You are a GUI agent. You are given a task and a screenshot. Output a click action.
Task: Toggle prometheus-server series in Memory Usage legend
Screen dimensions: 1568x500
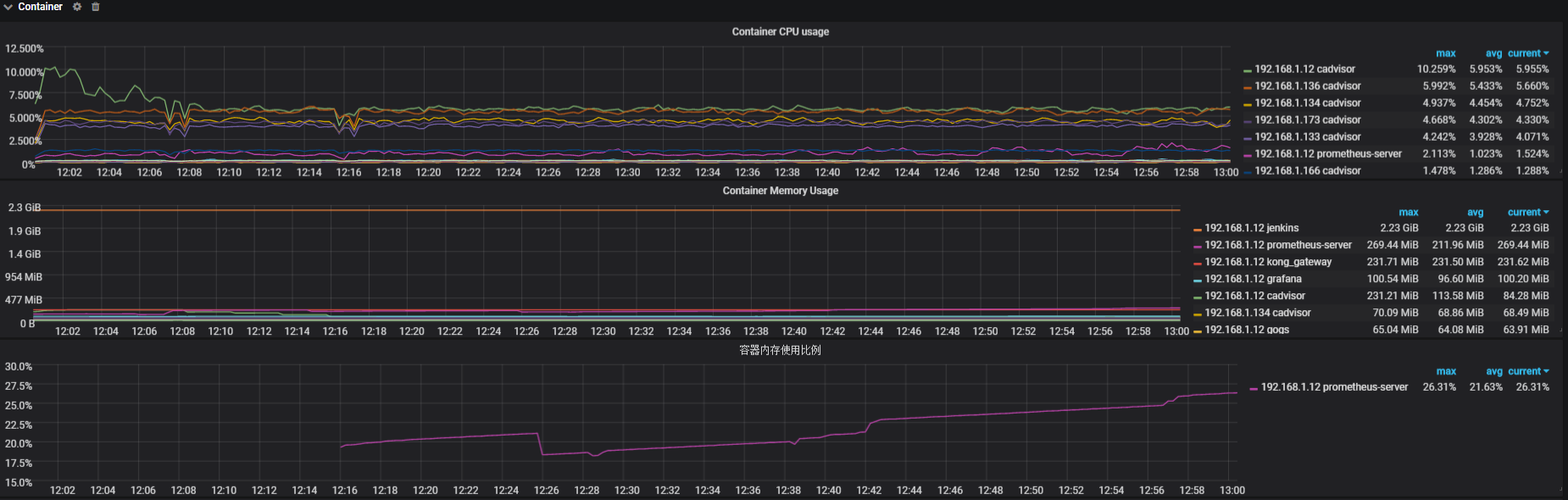point(1278,246)
